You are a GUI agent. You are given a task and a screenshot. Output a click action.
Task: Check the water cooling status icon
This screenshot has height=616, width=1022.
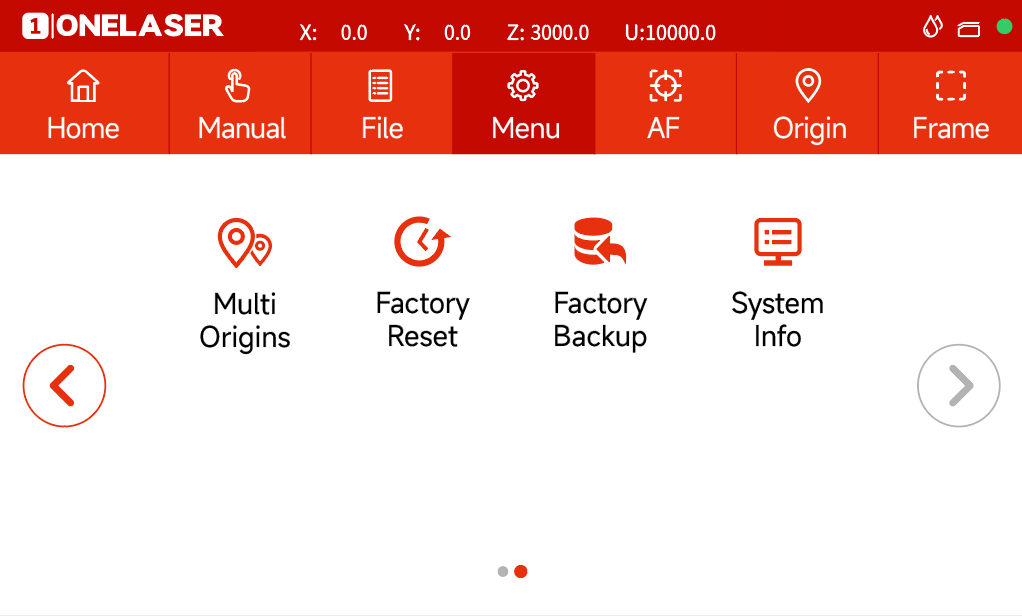(x=931, y=28)
